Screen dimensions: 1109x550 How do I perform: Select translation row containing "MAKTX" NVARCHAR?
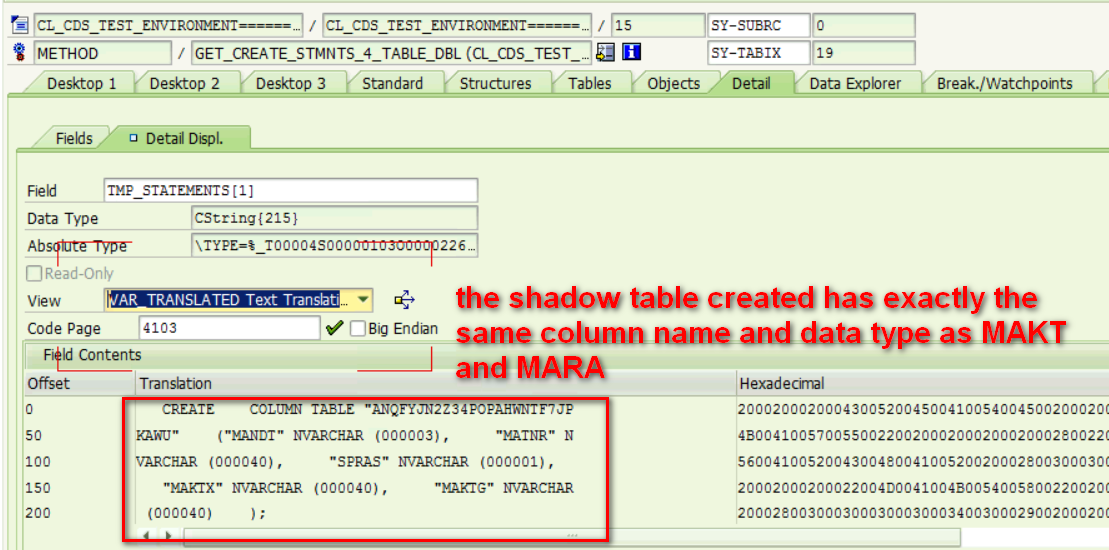tap(435, 488)
